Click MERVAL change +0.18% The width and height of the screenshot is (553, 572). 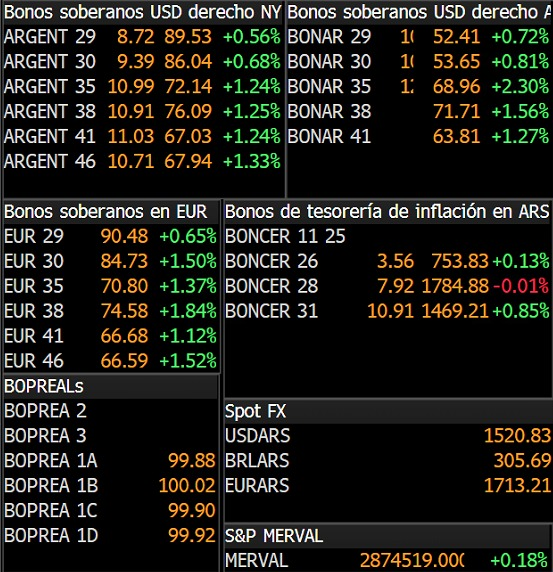(x=519, y=560)
